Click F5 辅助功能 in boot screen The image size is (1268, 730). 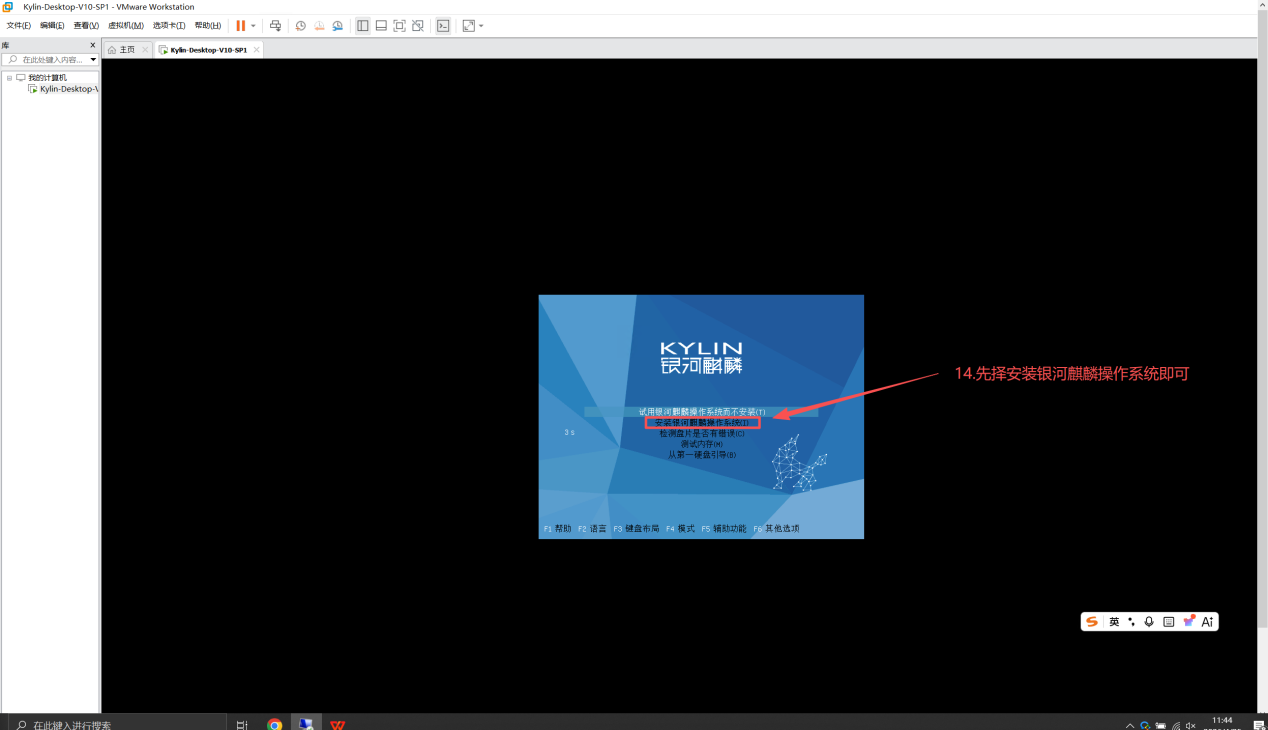(724, 529)
